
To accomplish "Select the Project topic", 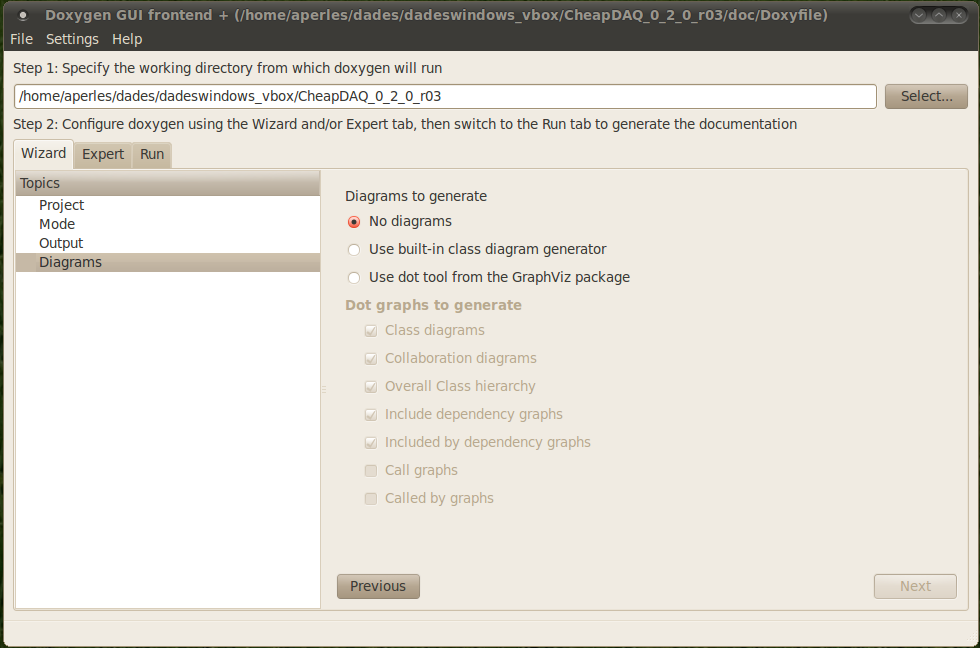I will (x=168, y=205).
